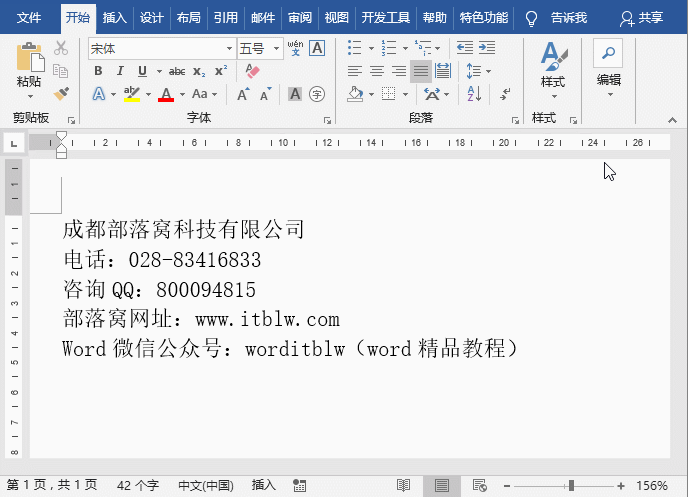Screen dimensions: 688x497
Task: Click the Clear Formatting eraser icon
Action: (252, 71)
